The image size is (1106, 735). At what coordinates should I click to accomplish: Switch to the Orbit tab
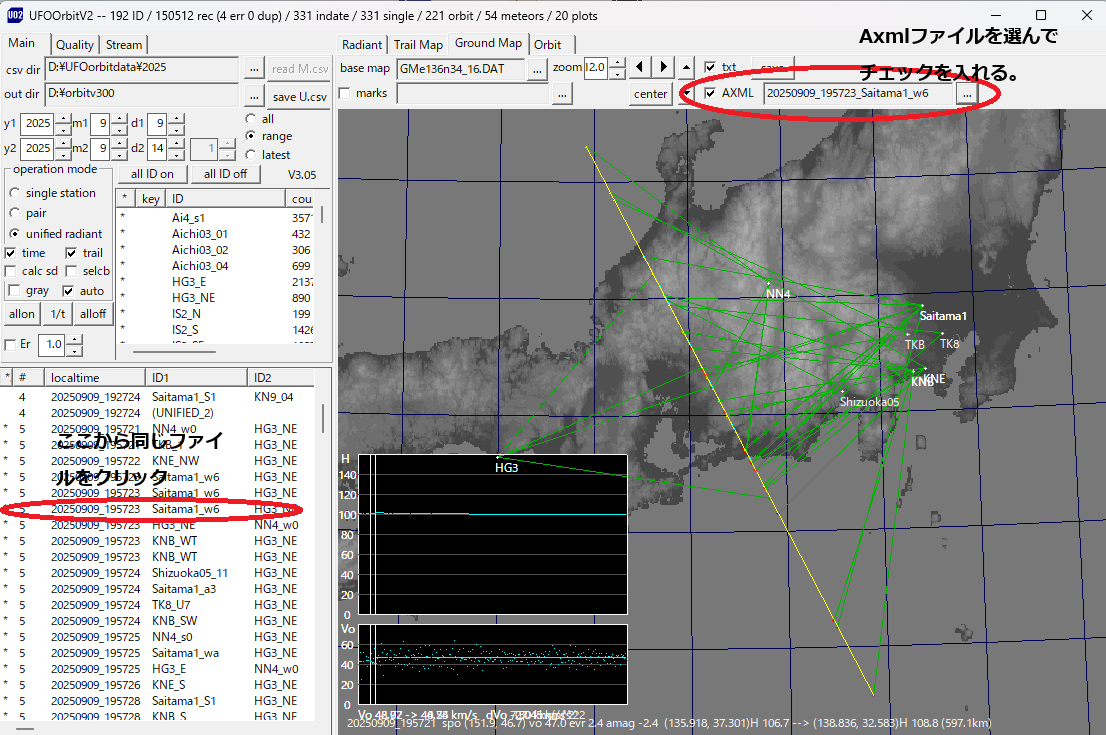pyautogui.click(x=547, y=44)
